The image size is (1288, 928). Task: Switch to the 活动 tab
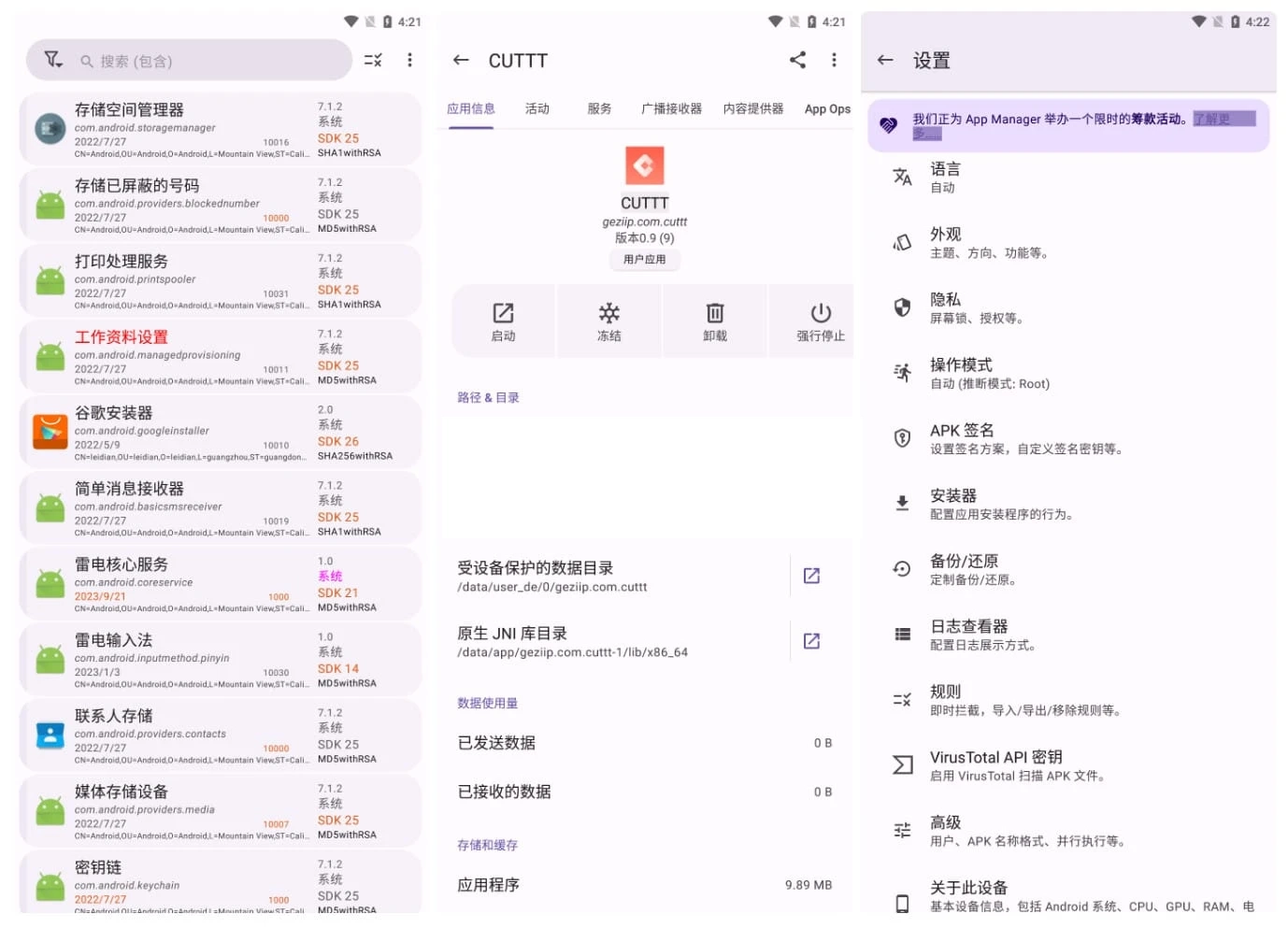(x=537, y=109)
